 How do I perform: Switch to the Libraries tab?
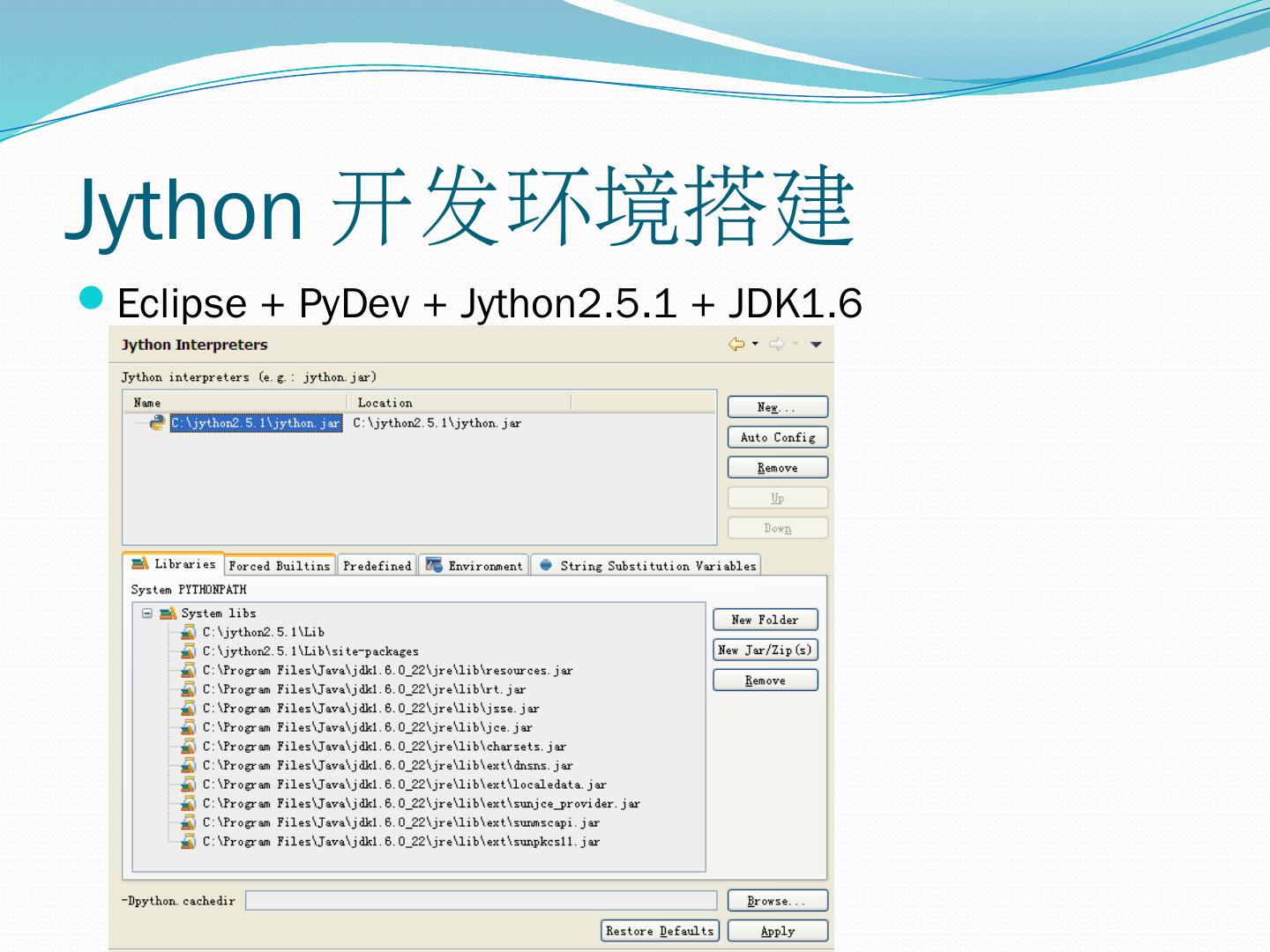pos(174,564)
